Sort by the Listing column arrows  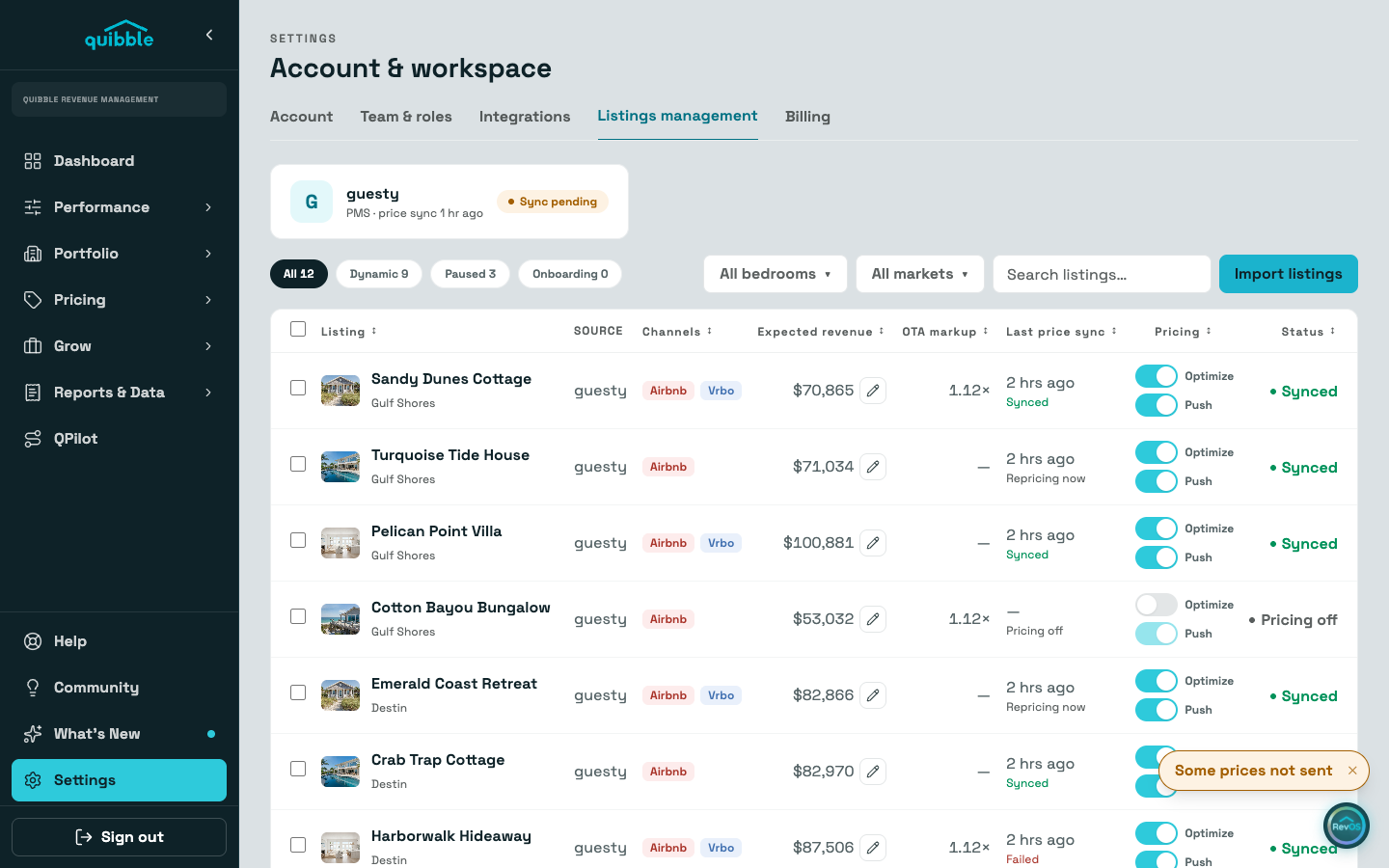pyautogui.click(x=374, y=331)
